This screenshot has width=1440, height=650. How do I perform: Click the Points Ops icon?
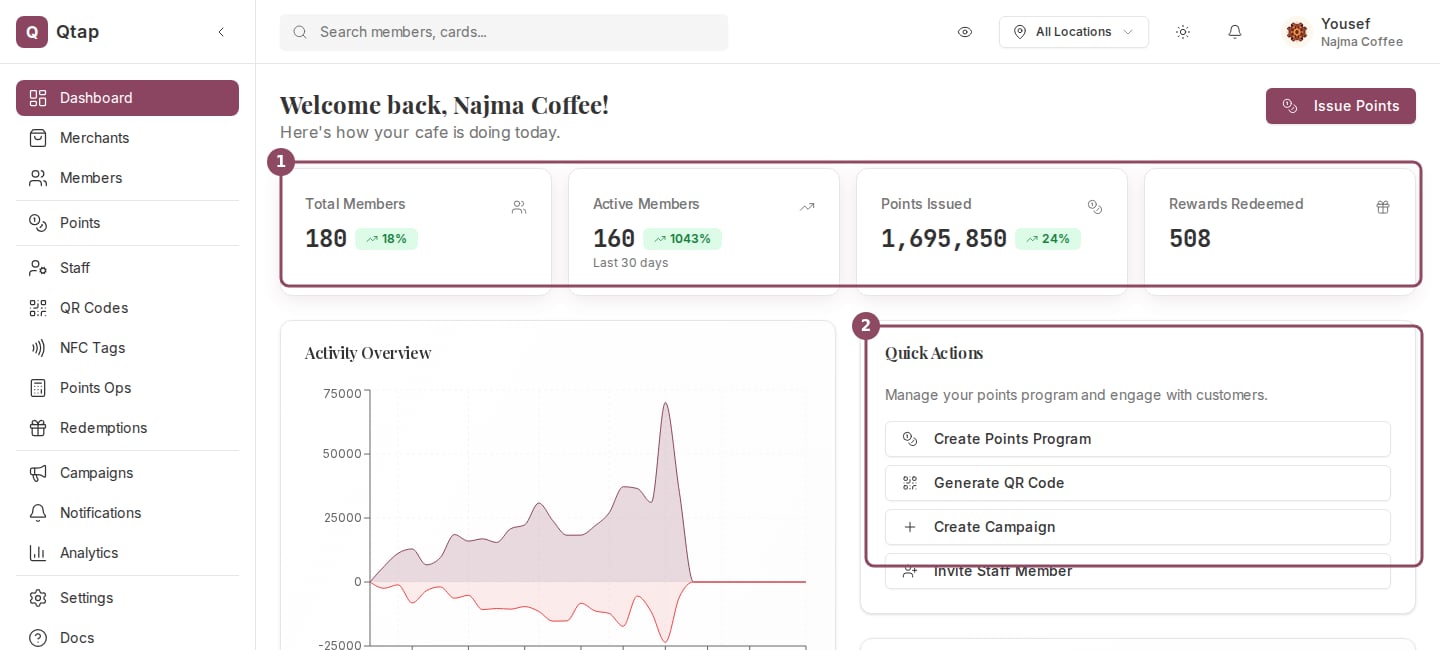38,388
